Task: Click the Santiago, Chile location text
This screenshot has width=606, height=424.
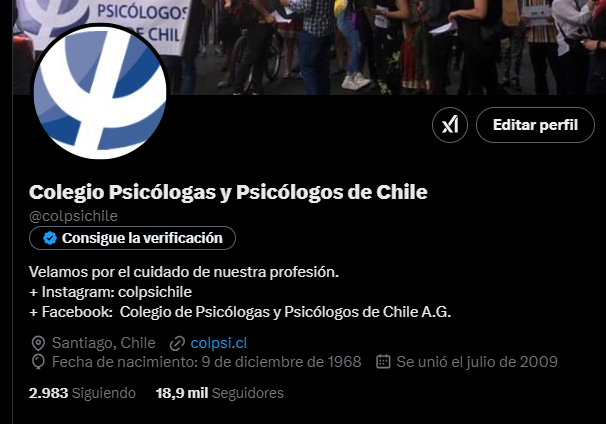Action: coord(104,343)
